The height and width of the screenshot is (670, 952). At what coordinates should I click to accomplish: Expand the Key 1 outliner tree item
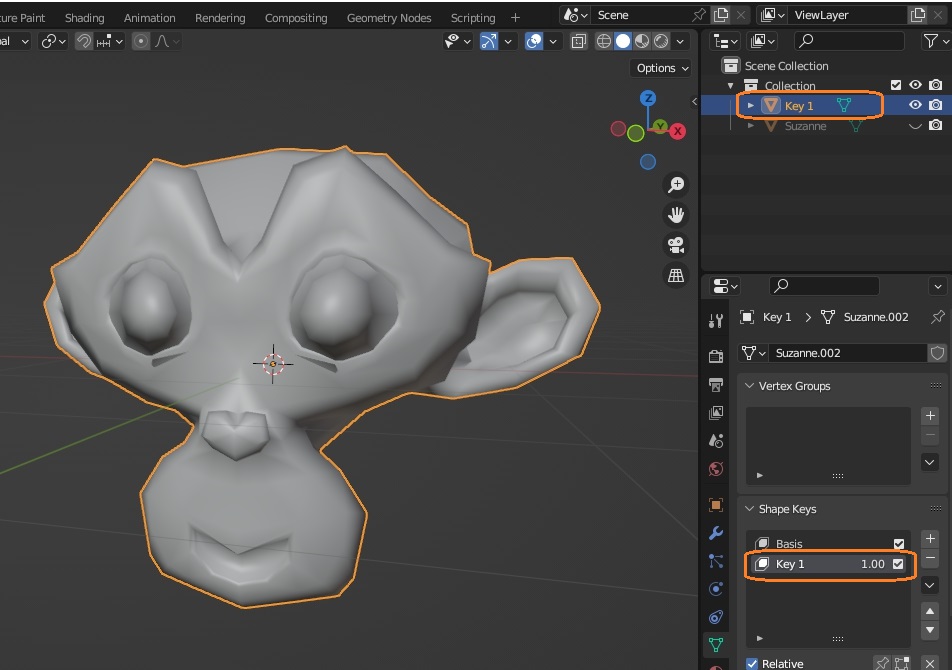coord(751,105)
